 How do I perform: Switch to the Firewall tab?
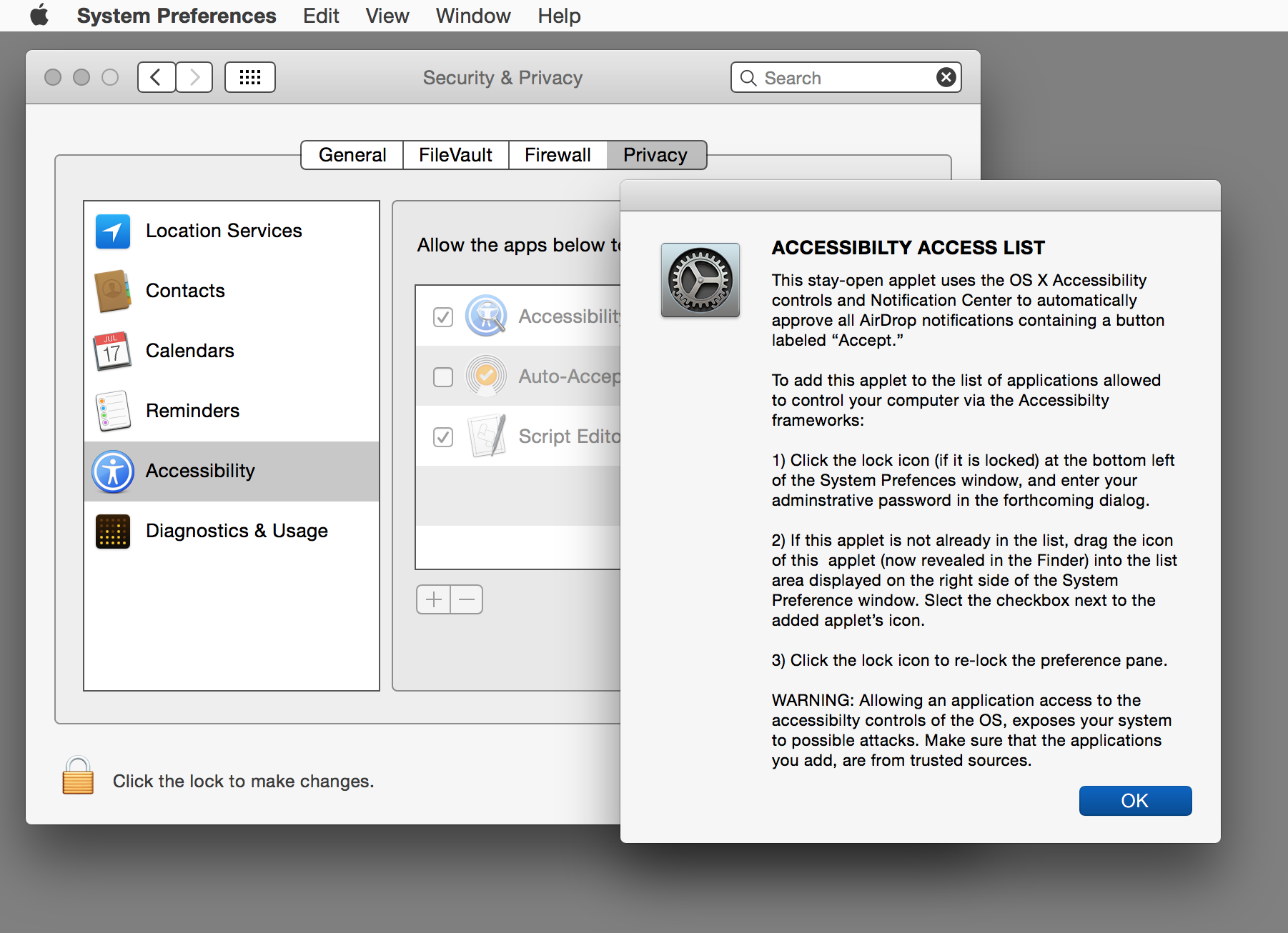[558, 155]
